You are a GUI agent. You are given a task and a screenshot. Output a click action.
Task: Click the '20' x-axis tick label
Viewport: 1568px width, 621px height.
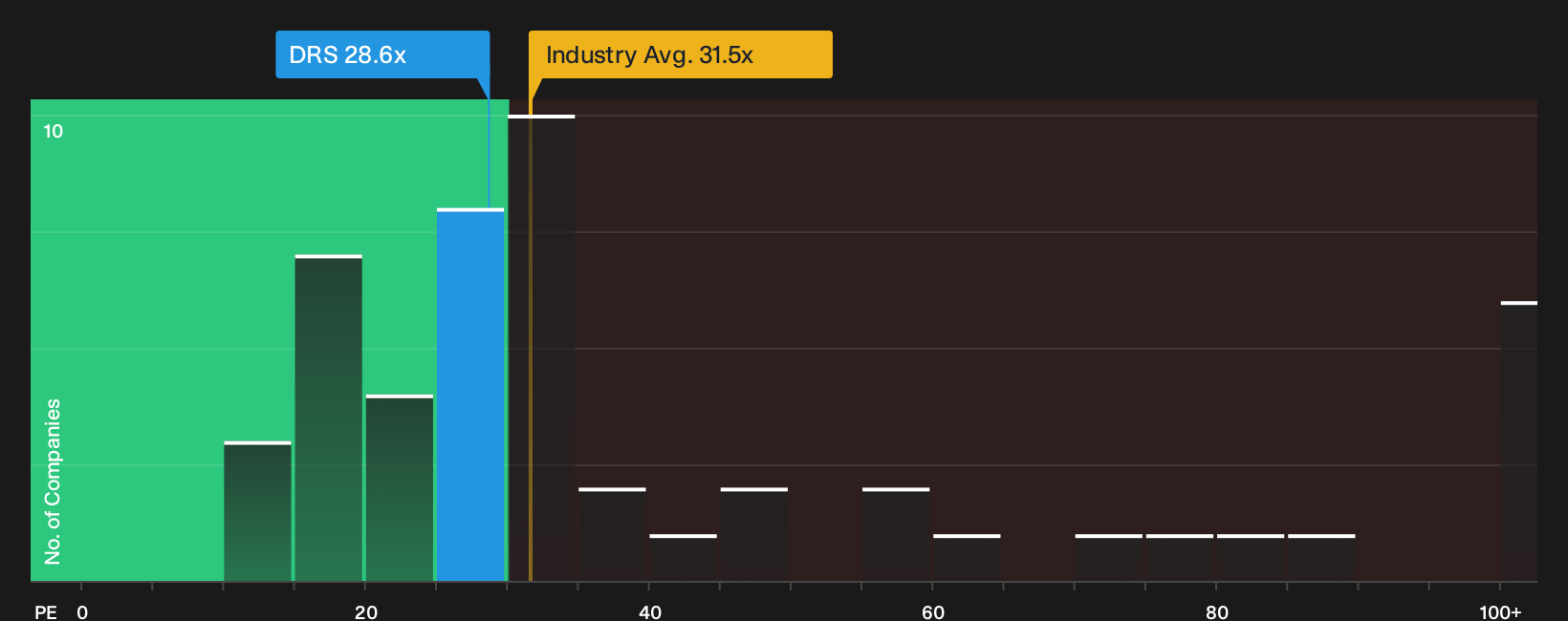click(x=366, y=612)
